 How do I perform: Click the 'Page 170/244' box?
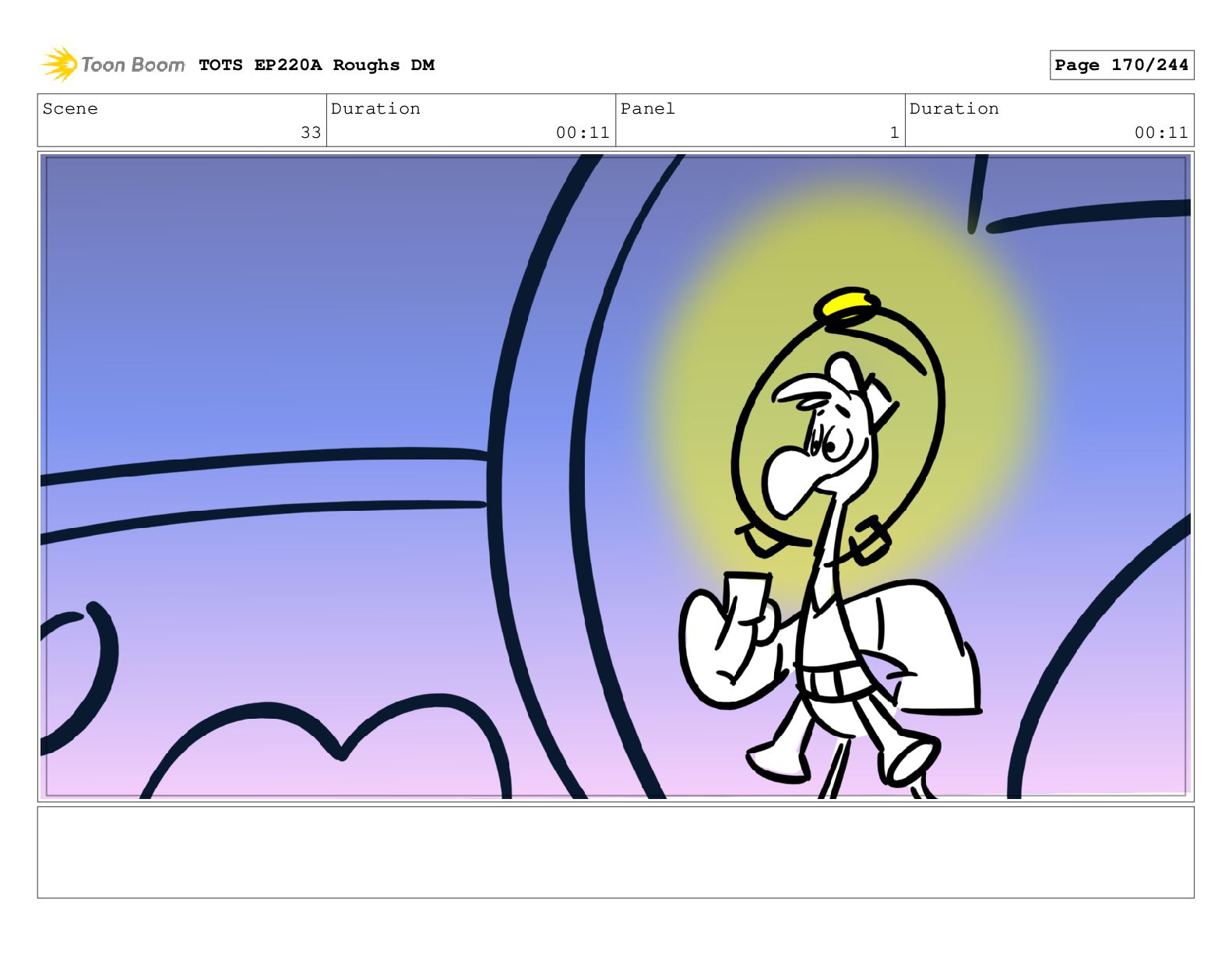click(x=1121, y=65)
